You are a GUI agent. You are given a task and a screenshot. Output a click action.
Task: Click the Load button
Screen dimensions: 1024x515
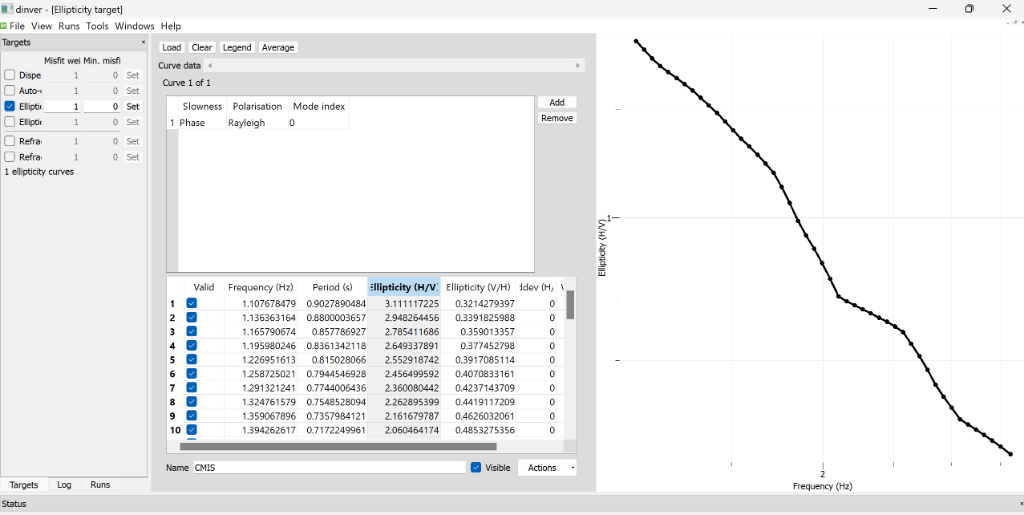(171, 47)
